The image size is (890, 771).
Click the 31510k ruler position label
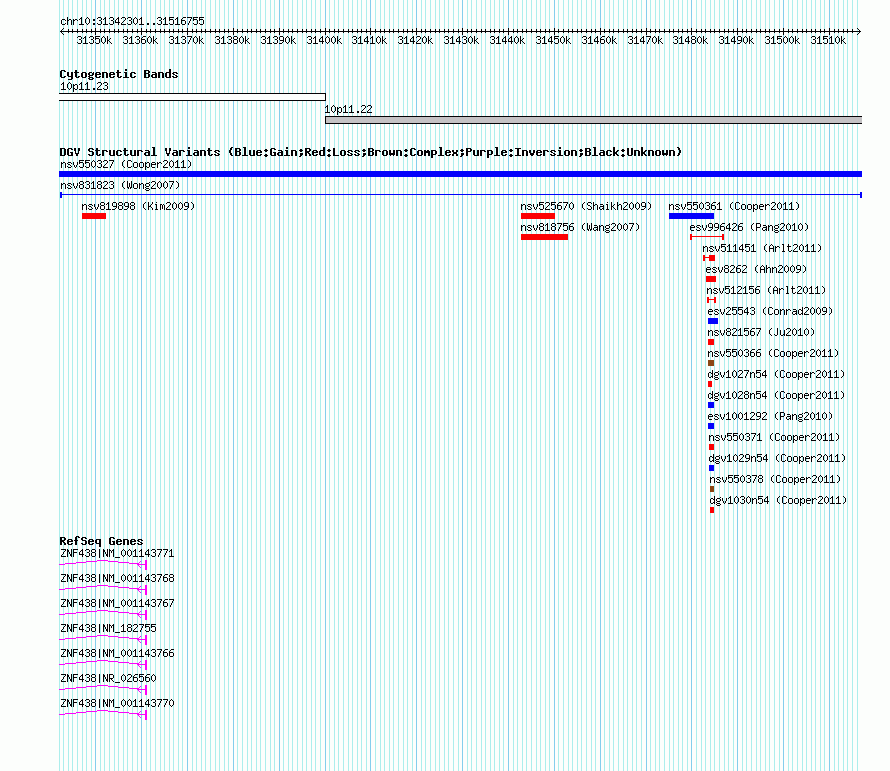[828, 40]
